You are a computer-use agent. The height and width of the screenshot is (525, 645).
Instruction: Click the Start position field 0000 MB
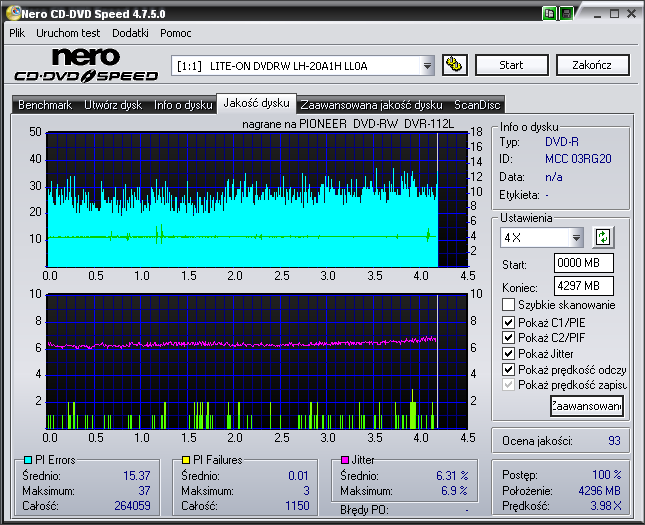pyautogui.click(x=584, y=263)
